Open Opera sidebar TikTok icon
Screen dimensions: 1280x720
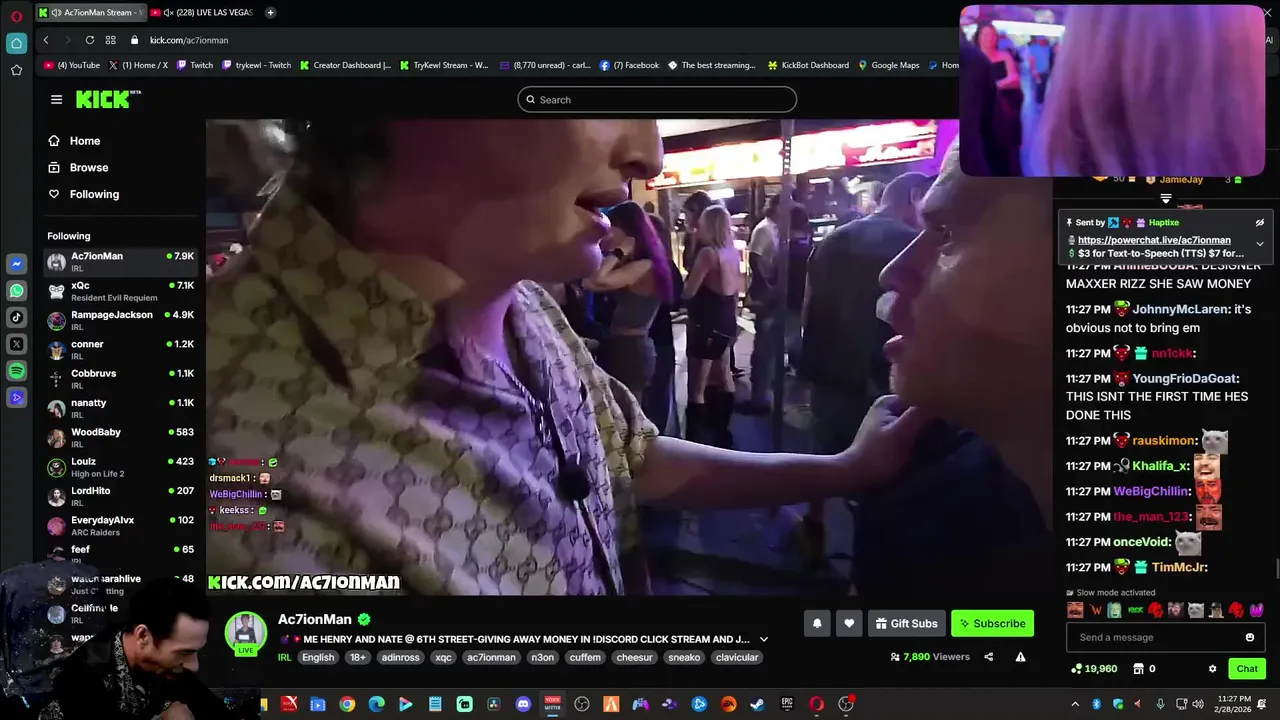16,318
